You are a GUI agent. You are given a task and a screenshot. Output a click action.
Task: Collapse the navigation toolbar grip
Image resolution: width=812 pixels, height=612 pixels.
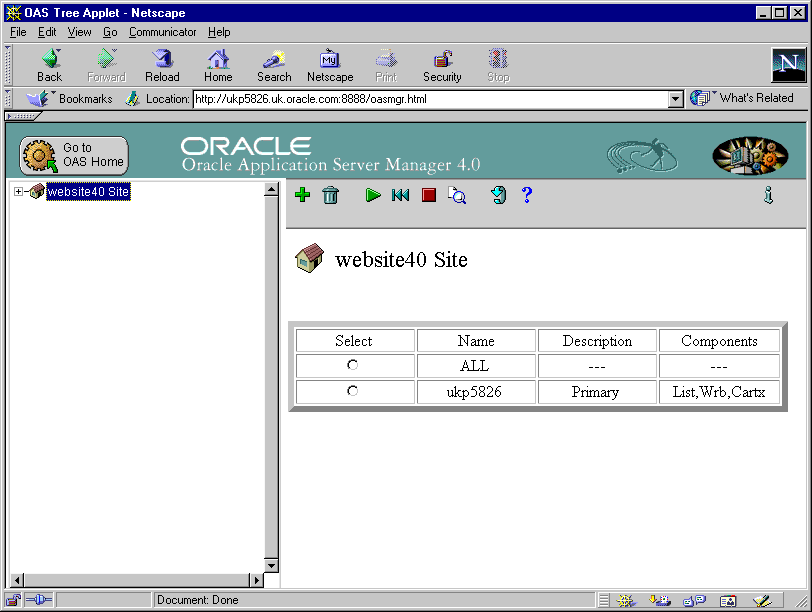click(8, 65)
